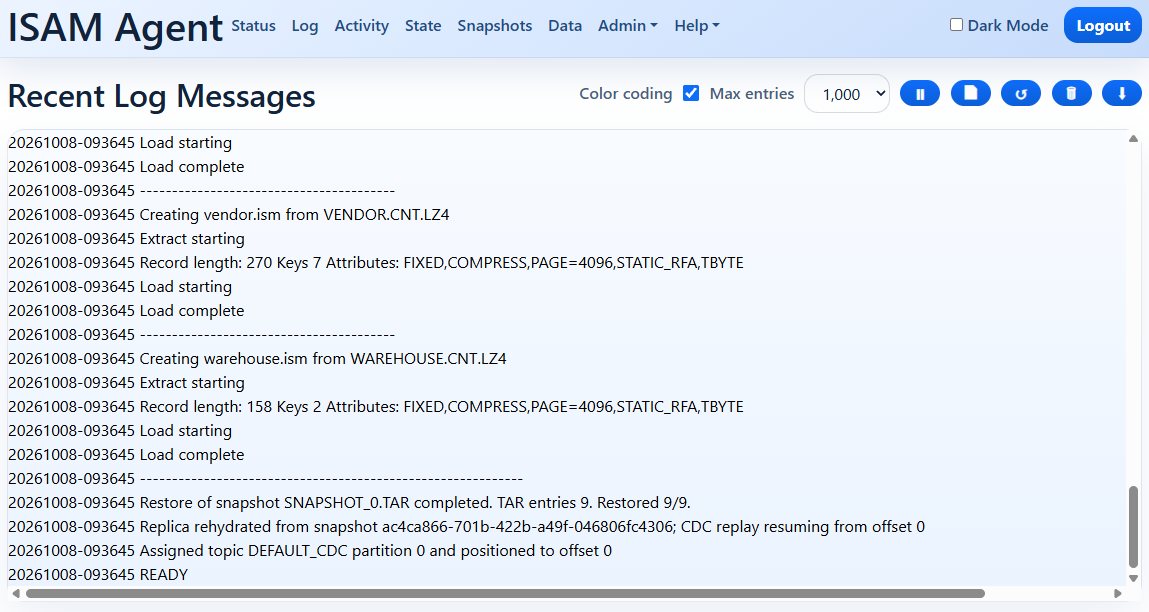The width and height of the screenshot is (1149, 612).
Task: Reload the log with the refresh arrow button
Action: pyautogui.click(x=1021, y=94)
